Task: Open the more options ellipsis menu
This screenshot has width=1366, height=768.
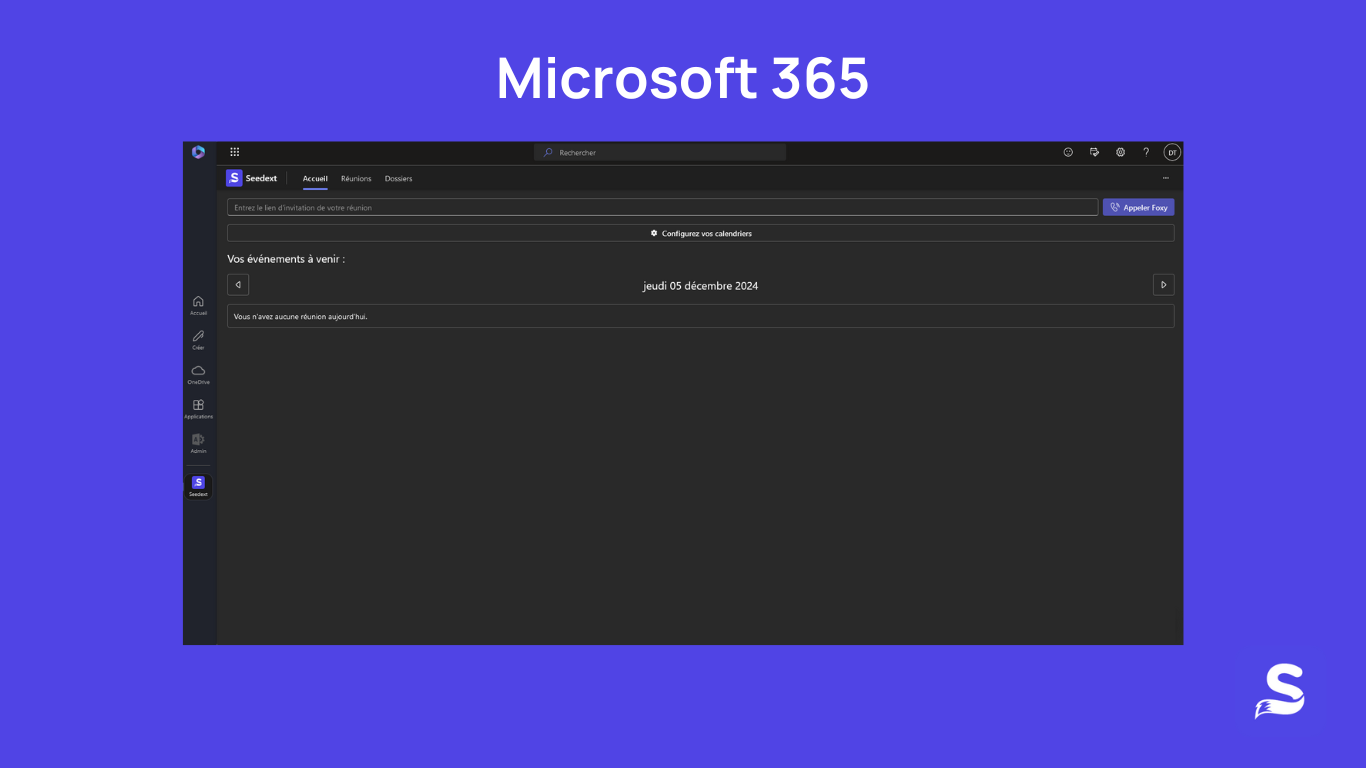Action: pyautogui.click(x=1165, y=178)
